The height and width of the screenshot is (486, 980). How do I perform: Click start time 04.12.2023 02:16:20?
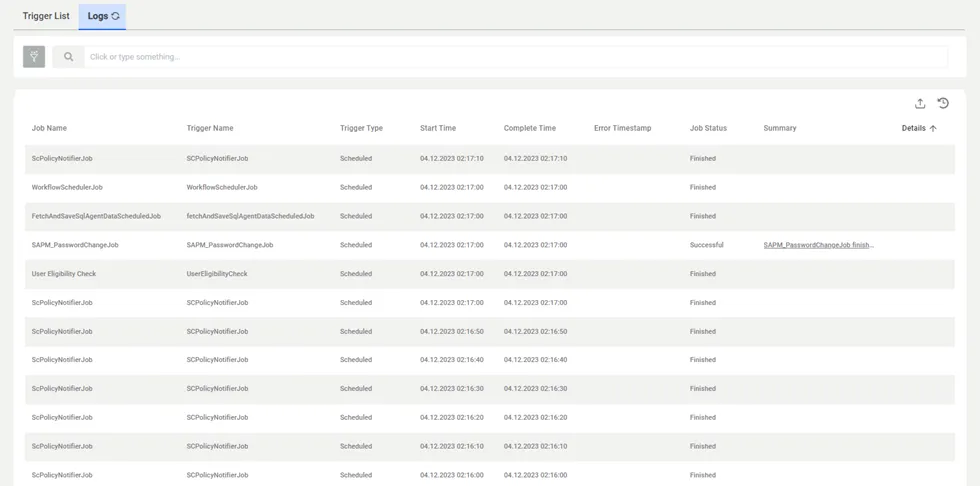pos(452,417)
